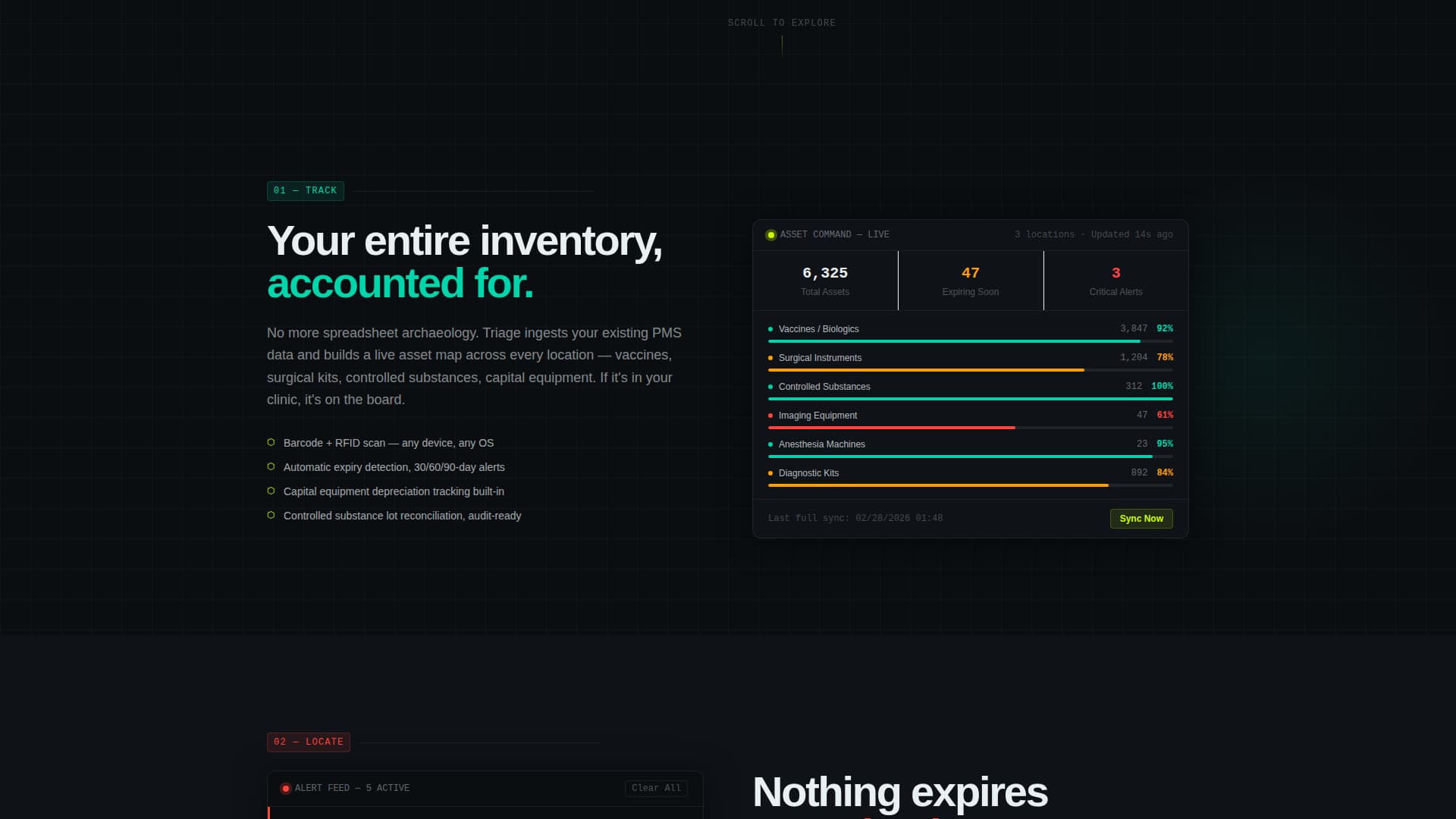Toggle the bullet beside Capital equipment depreciation tracking

tap(271, 491)
